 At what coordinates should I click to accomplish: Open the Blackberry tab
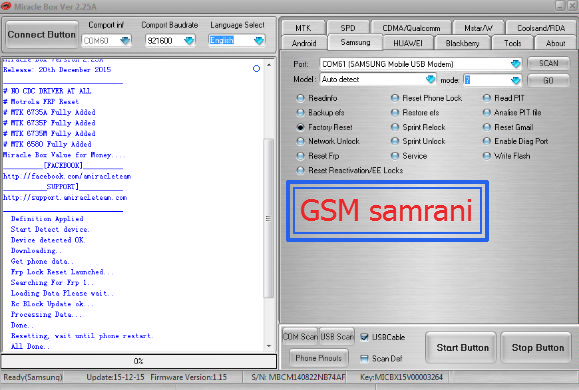(462, 43)
